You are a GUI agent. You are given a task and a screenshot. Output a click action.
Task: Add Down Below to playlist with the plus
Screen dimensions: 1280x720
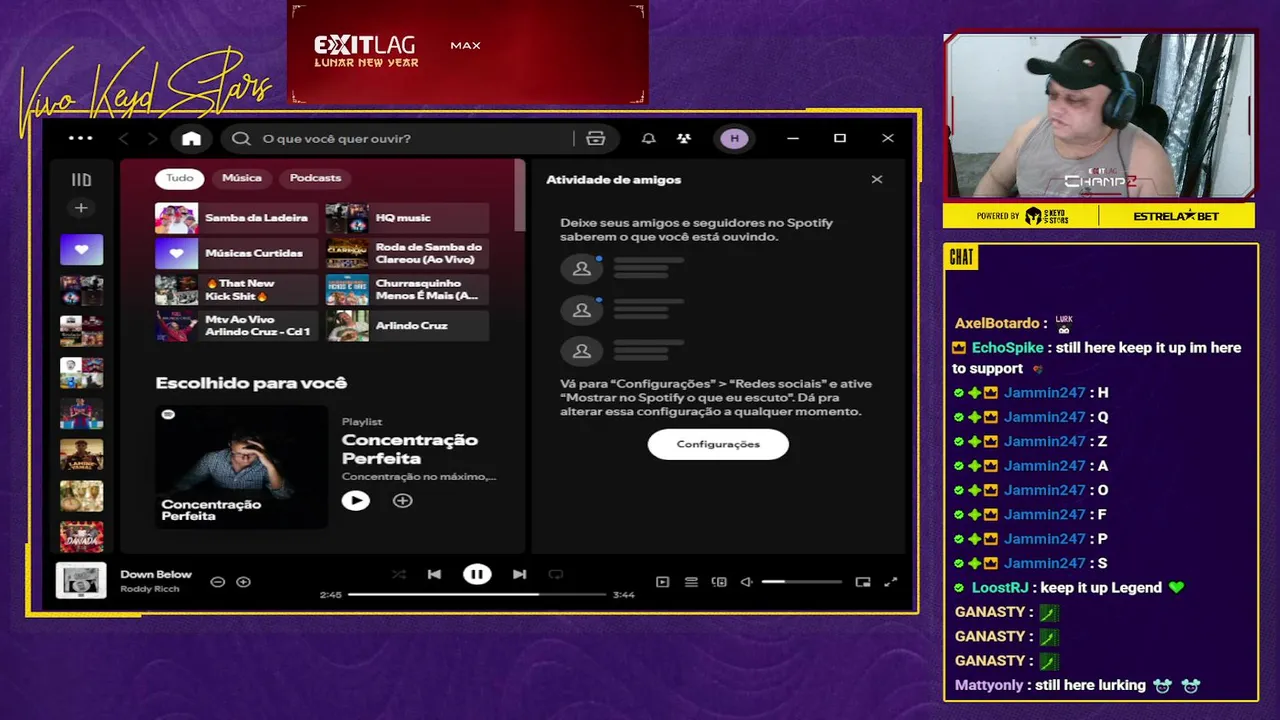click(243, 582)
